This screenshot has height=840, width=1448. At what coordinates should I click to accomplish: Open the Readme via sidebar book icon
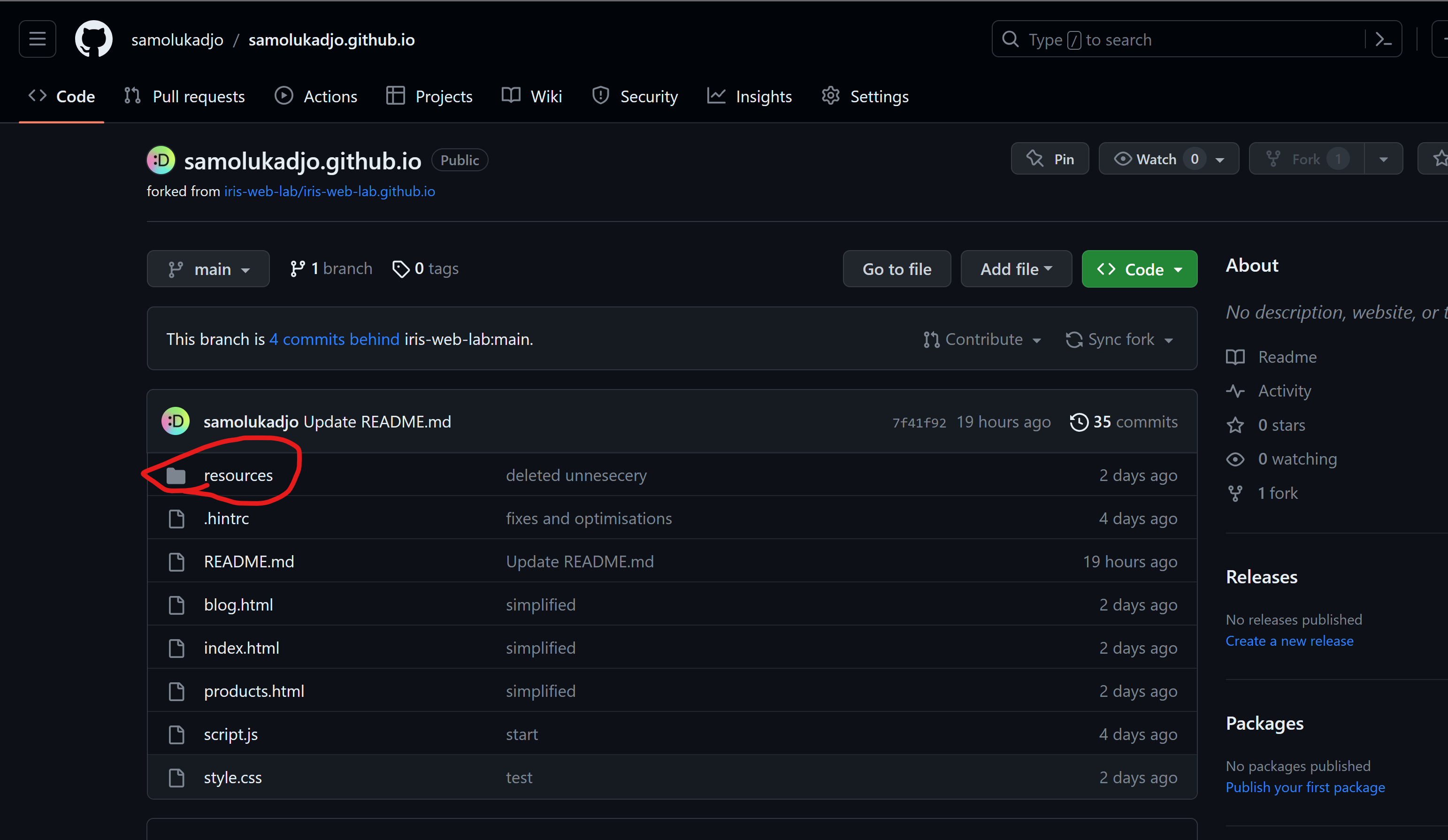(x=1236, y=357)
